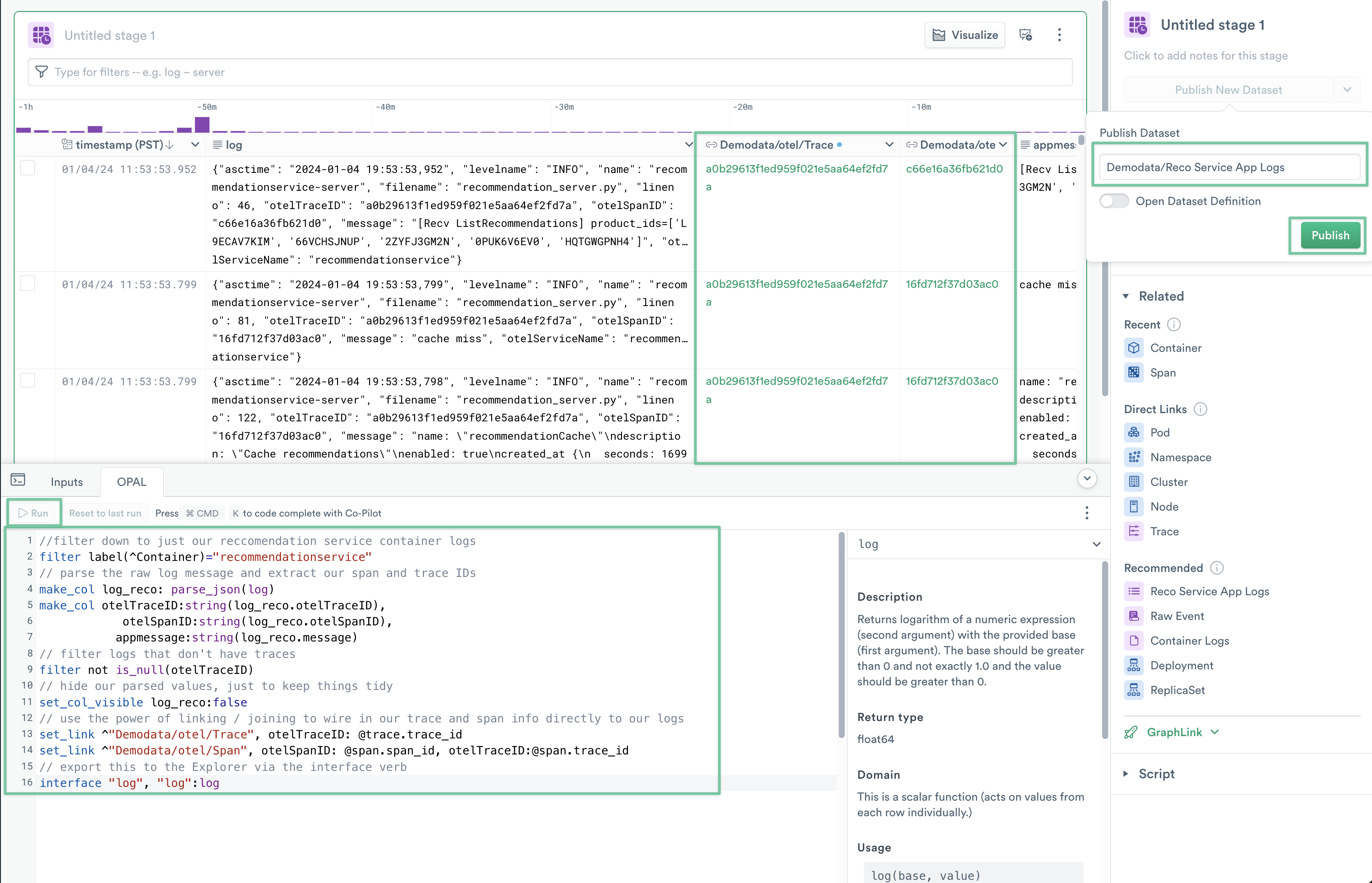Check the third log row checkbox
Viewport: 1372px width, 883px height.
tap(27, 380)
